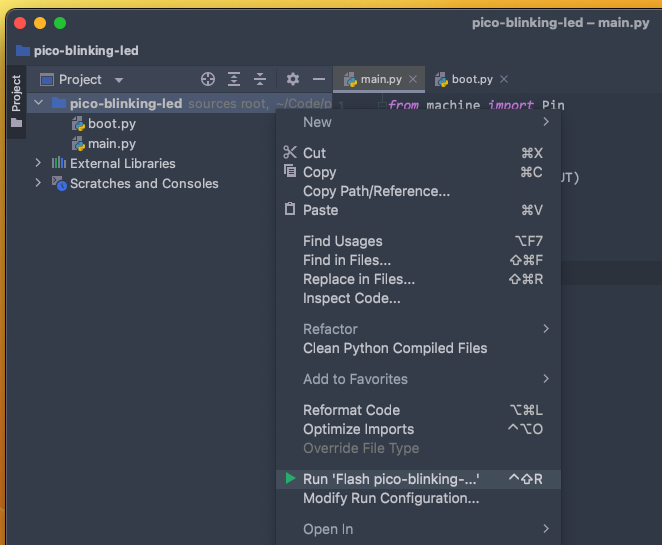Click the green Run triangle icon
The width and height of the screenshot is (662, 545).
290,478
